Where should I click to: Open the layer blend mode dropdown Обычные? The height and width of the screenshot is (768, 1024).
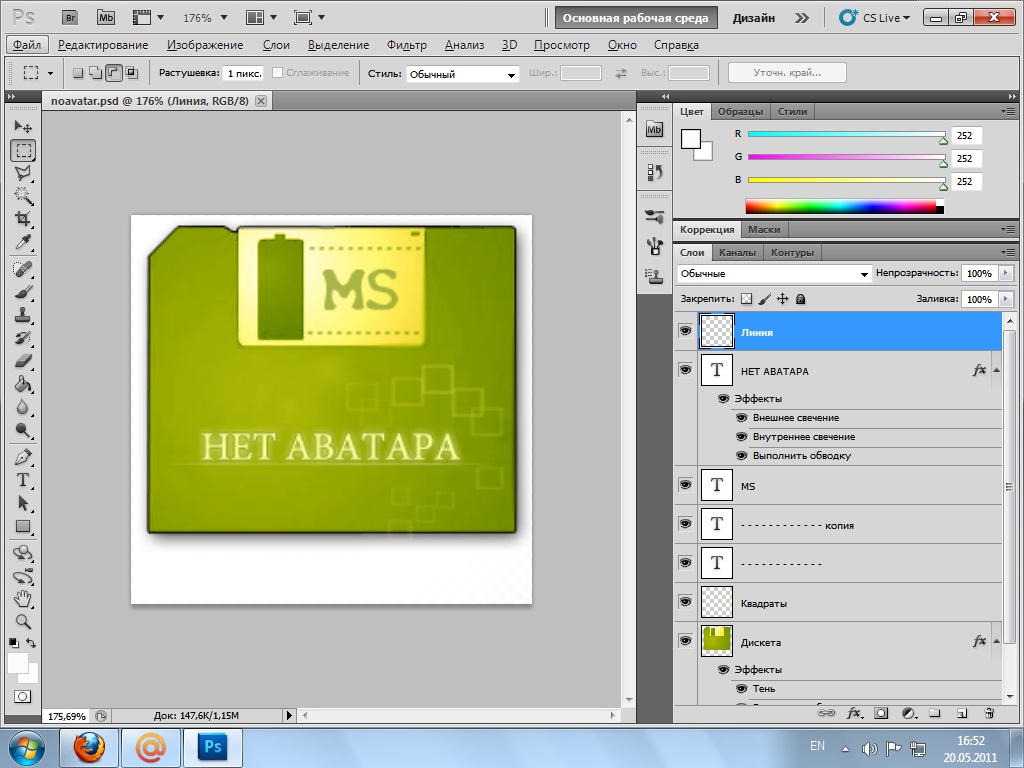[x=774, y=273]
